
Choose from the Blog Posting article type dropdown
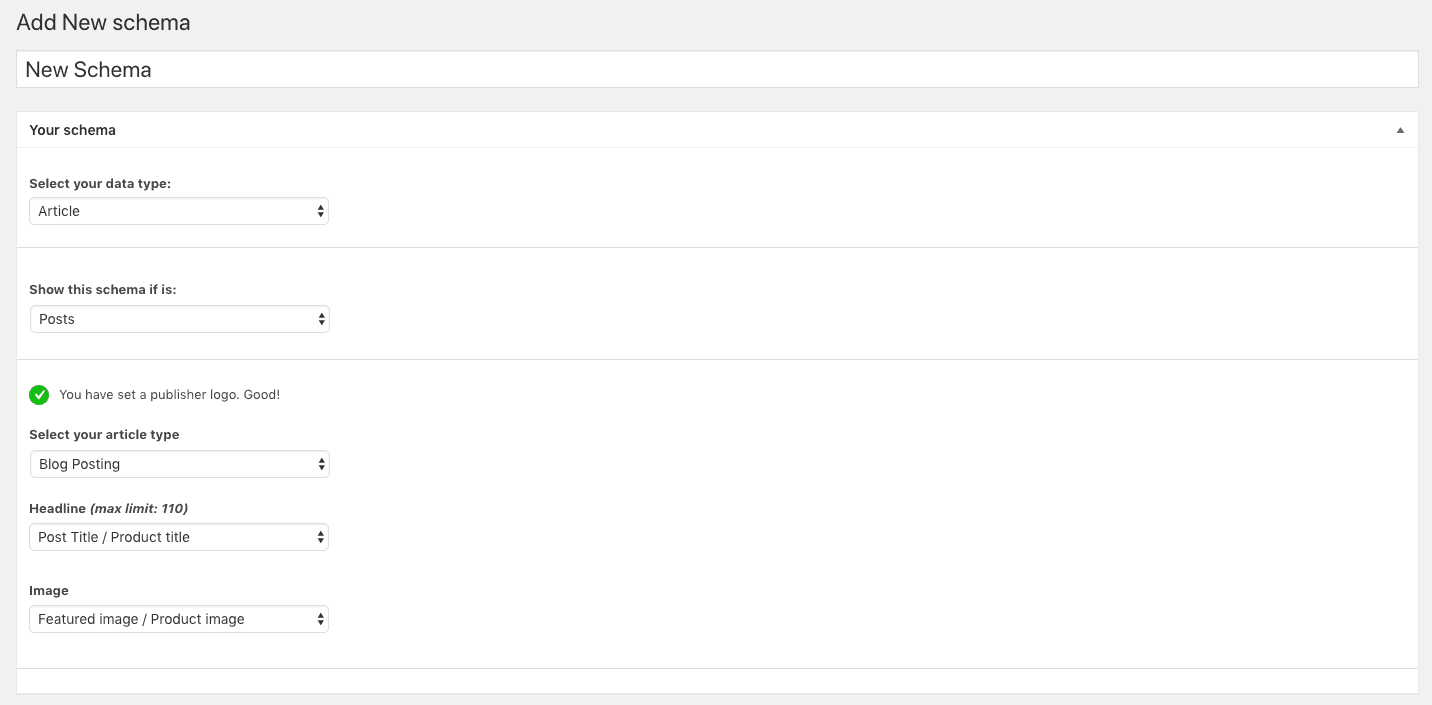pyautogui.click(x=179, y=464)
